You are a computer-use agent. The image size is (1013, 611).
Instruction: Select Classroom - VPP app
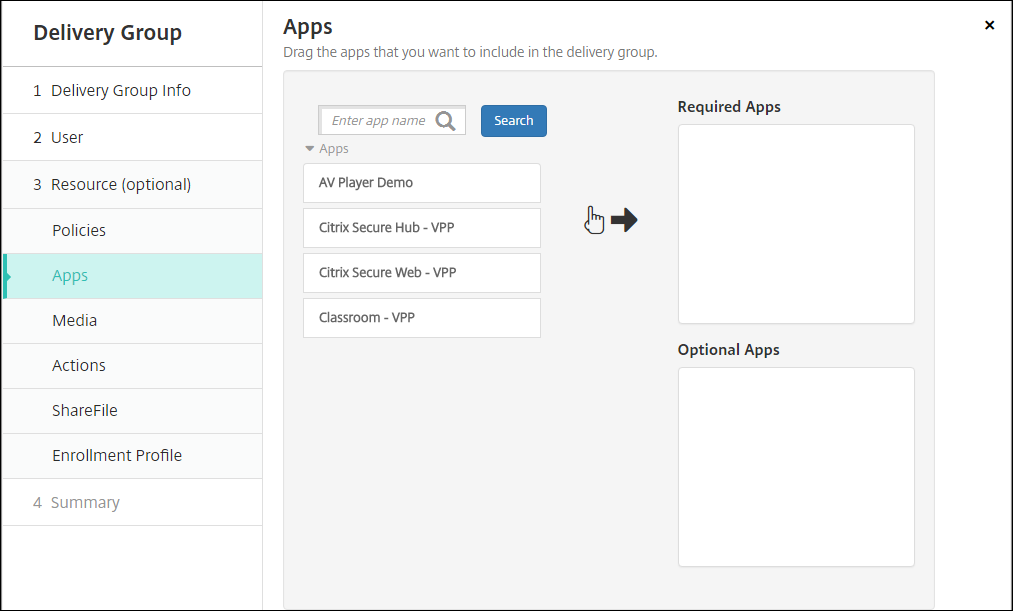click(421, 318)
